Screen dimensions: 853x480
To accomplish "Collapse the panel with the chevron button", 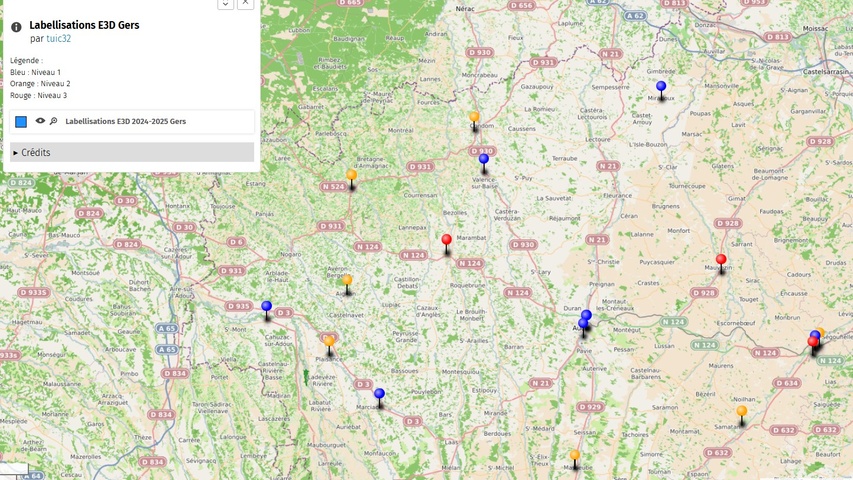I will tap(226, 4).
